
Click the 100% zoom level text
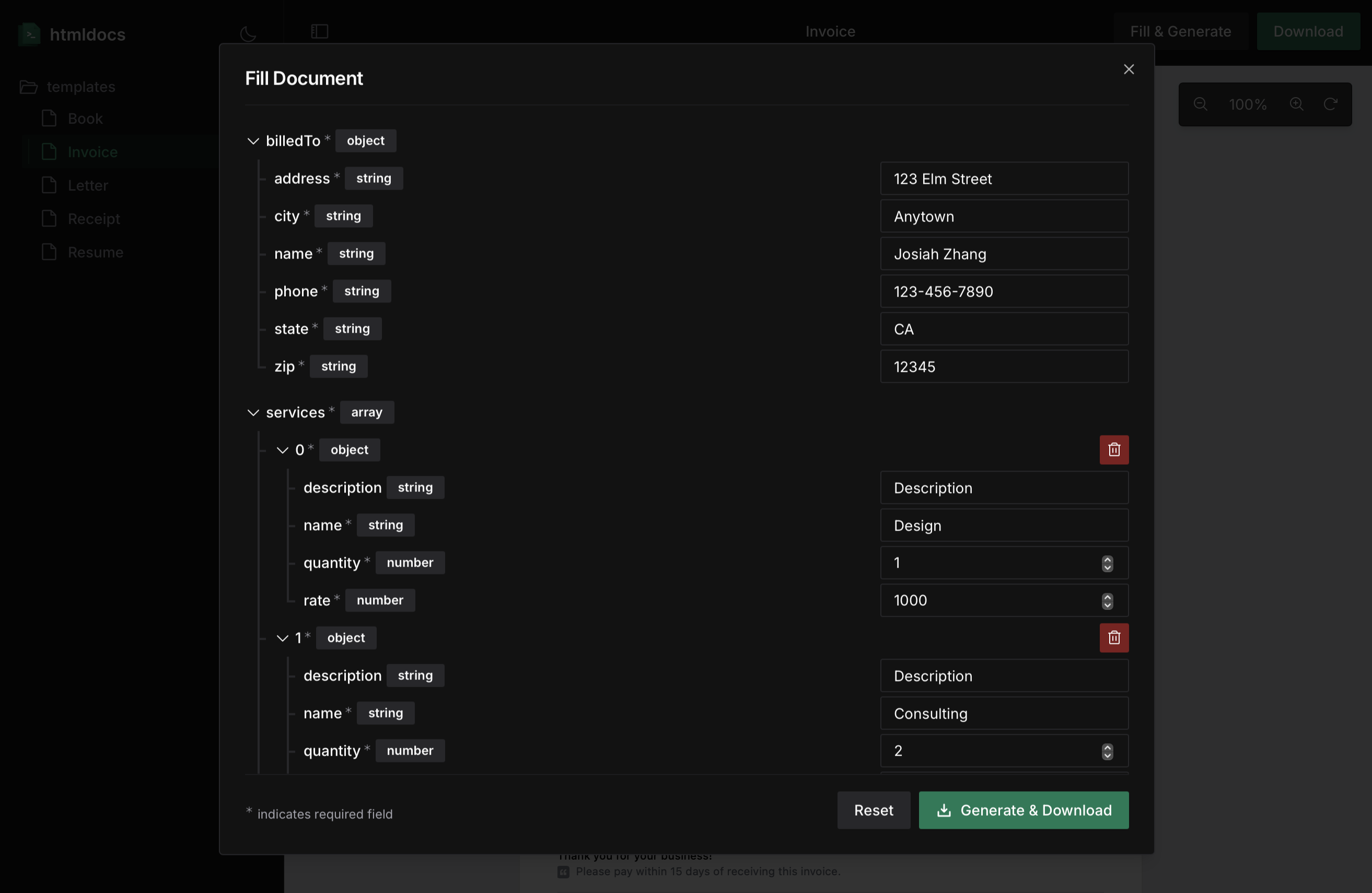(x=1248, y=104)
